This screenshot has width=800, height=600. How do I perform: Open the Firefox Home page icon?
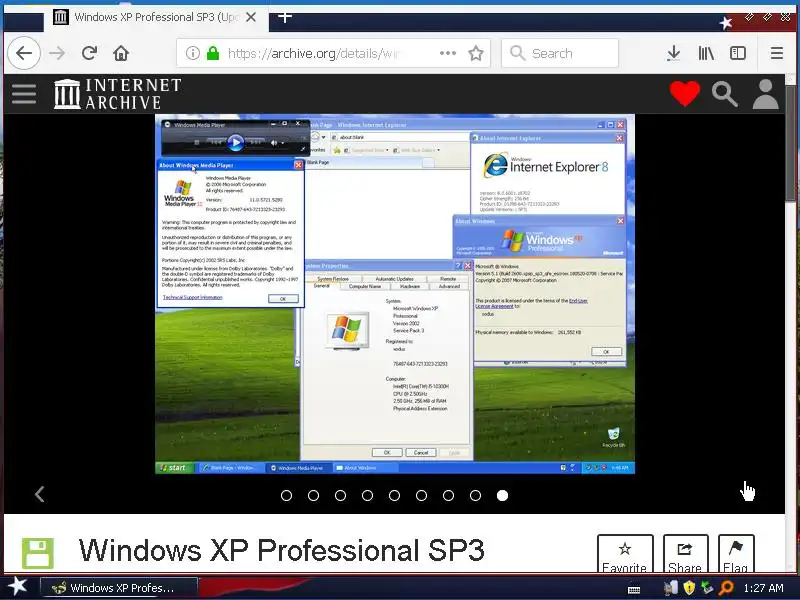[x=121, y=53]
